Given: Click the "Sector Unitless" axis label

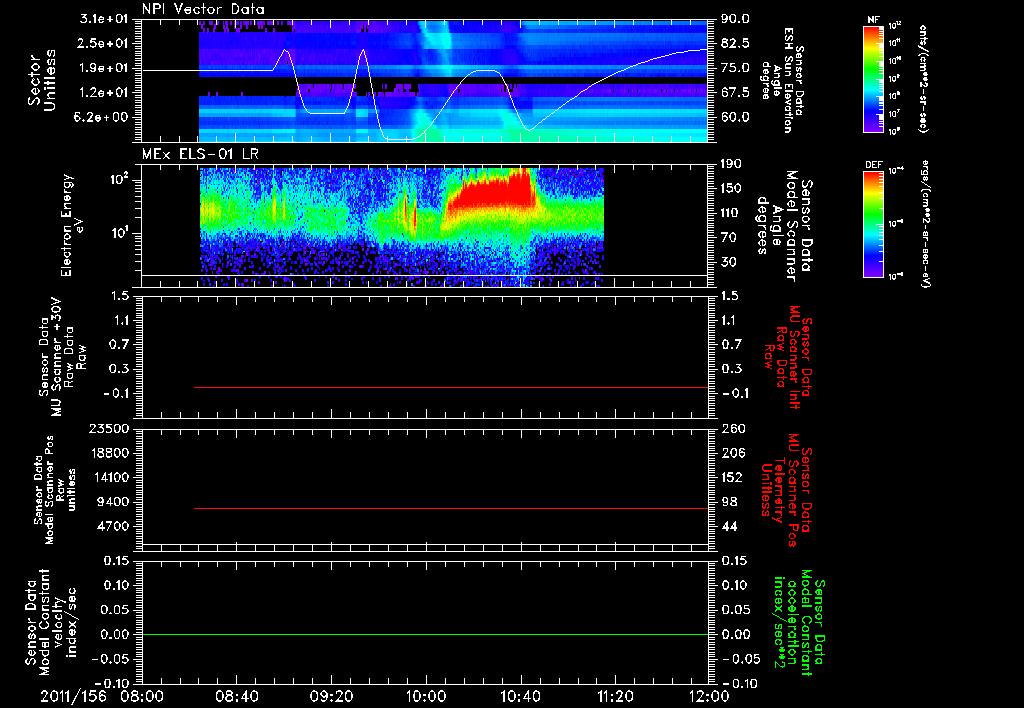Looking at the screenshot, I should click(42, 80).
